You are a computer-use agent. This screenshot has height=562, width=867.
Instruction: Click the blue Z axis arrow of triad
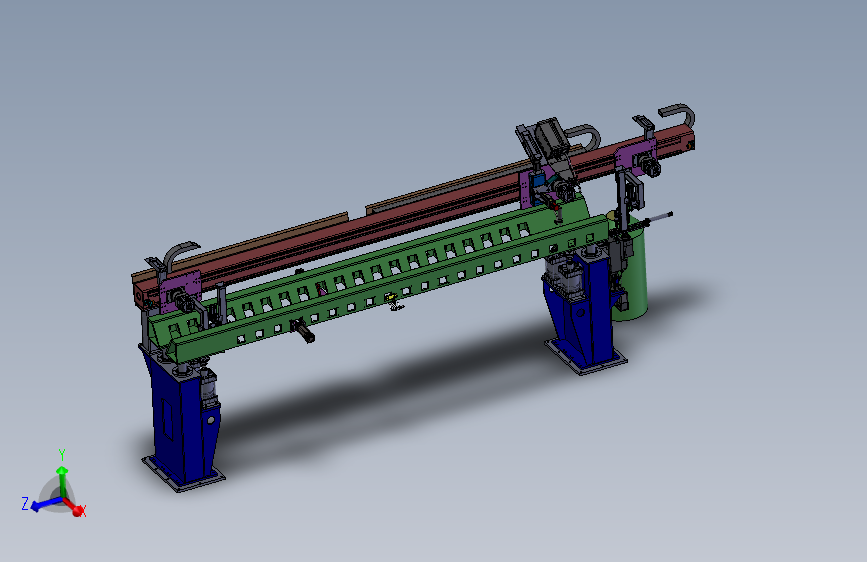tap(44, 504)
